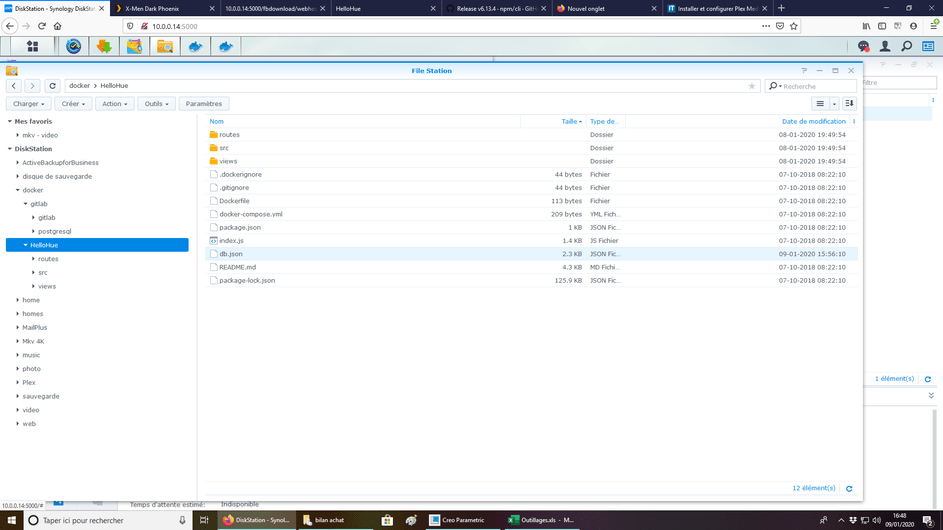Image resolution: width=943 pixels, height=530 pixels.
Task: Open view mode dropdown arrow
Action: tap(834, 103)
